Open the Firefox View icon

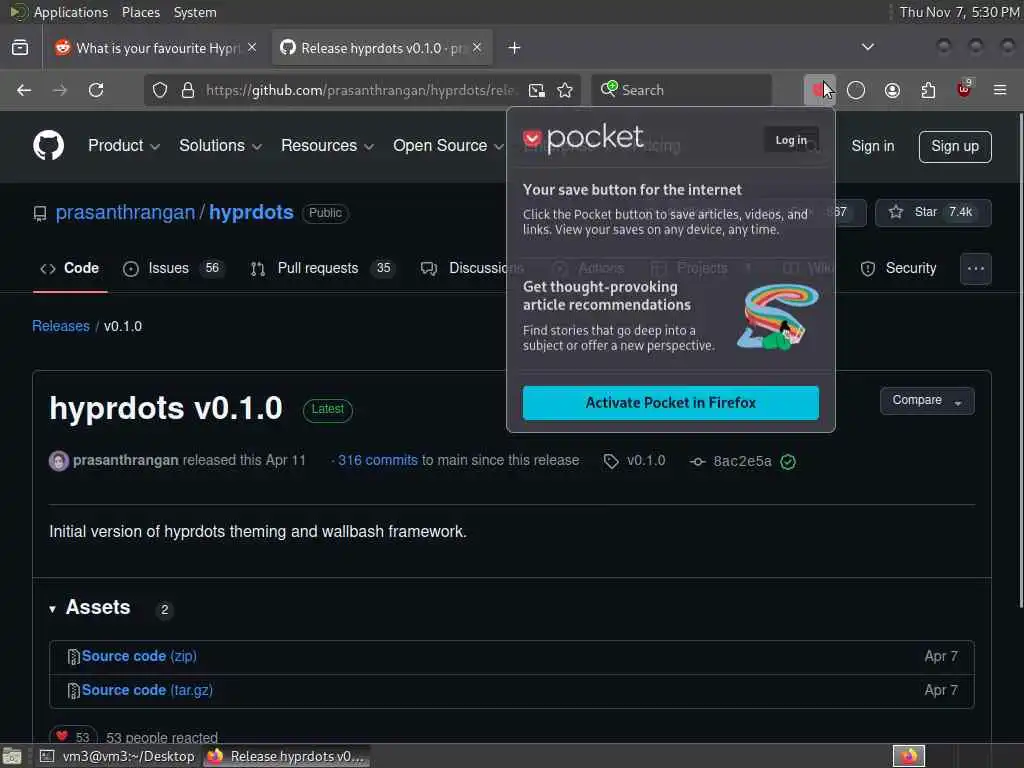(x=20, y=48)
